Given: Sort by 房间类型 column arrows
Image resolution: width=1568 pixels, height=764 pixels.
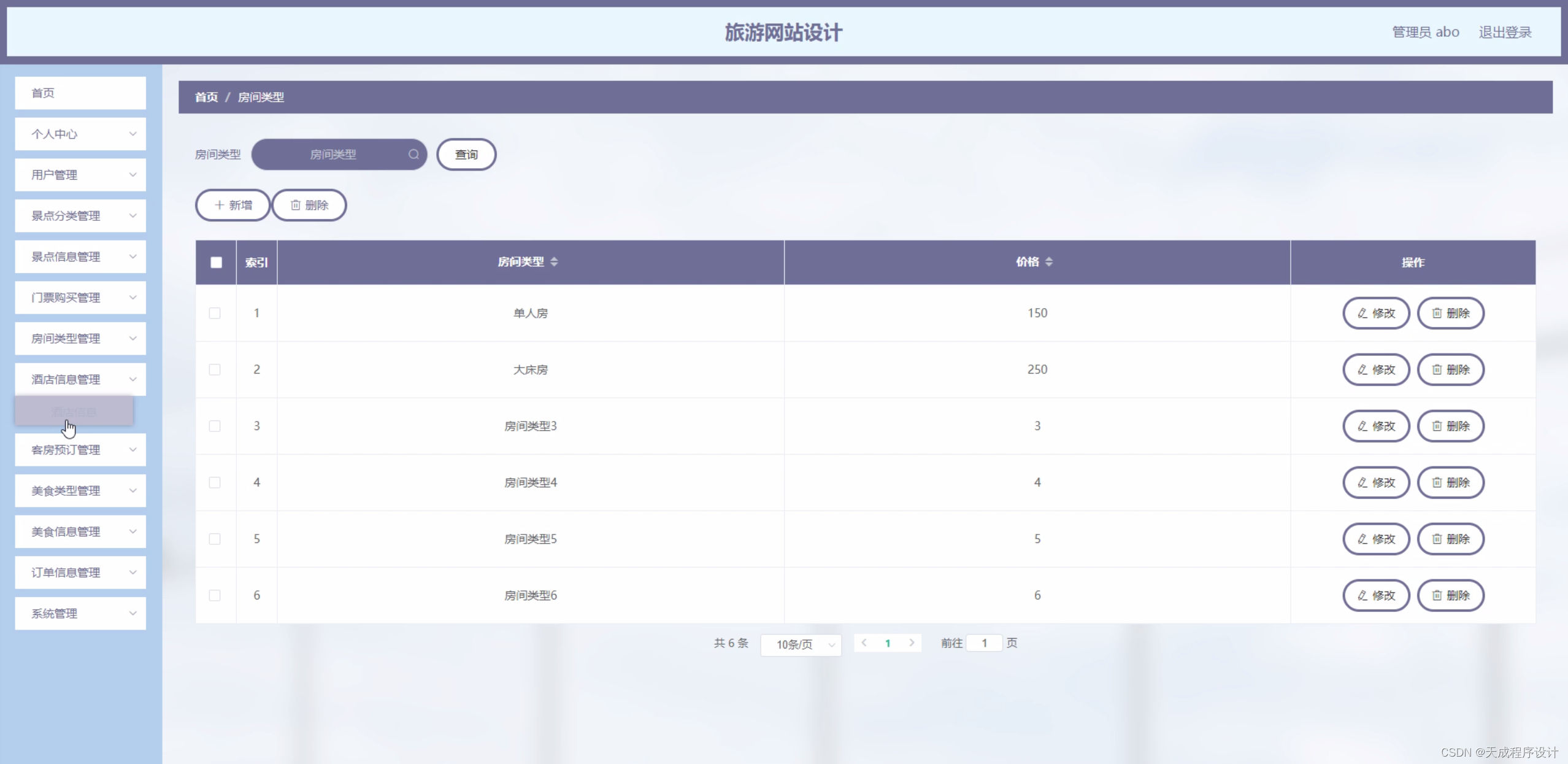Looking at the screenshot, I should 554,262.
